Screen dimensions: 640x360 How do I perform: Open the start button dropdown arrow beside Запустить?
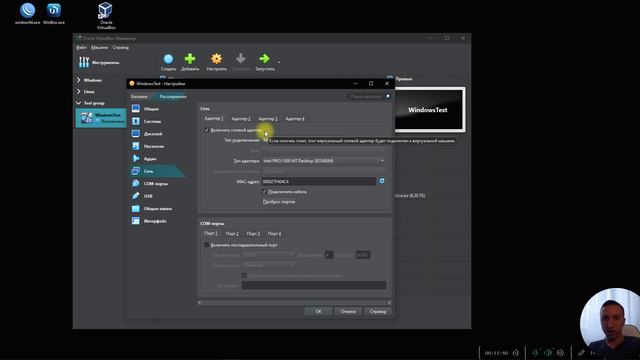point(279,62)
